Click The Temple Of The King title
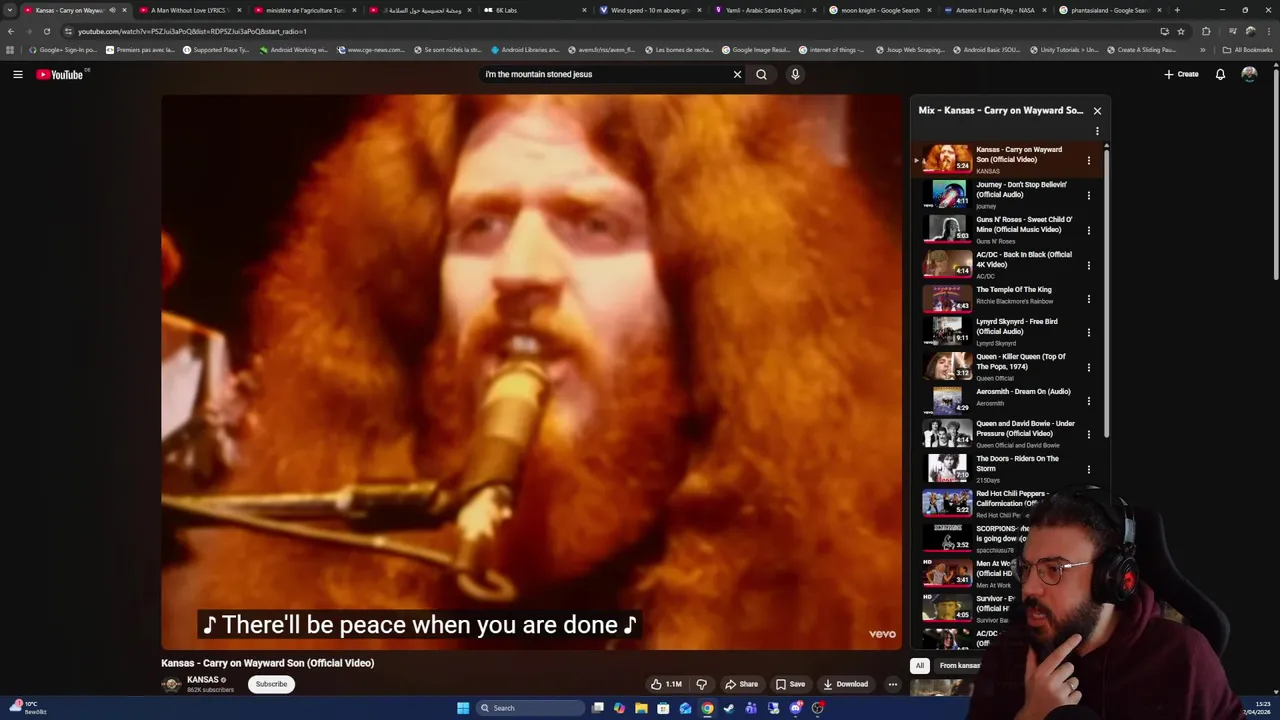The image size is (1280, 720). point(1013,290)
